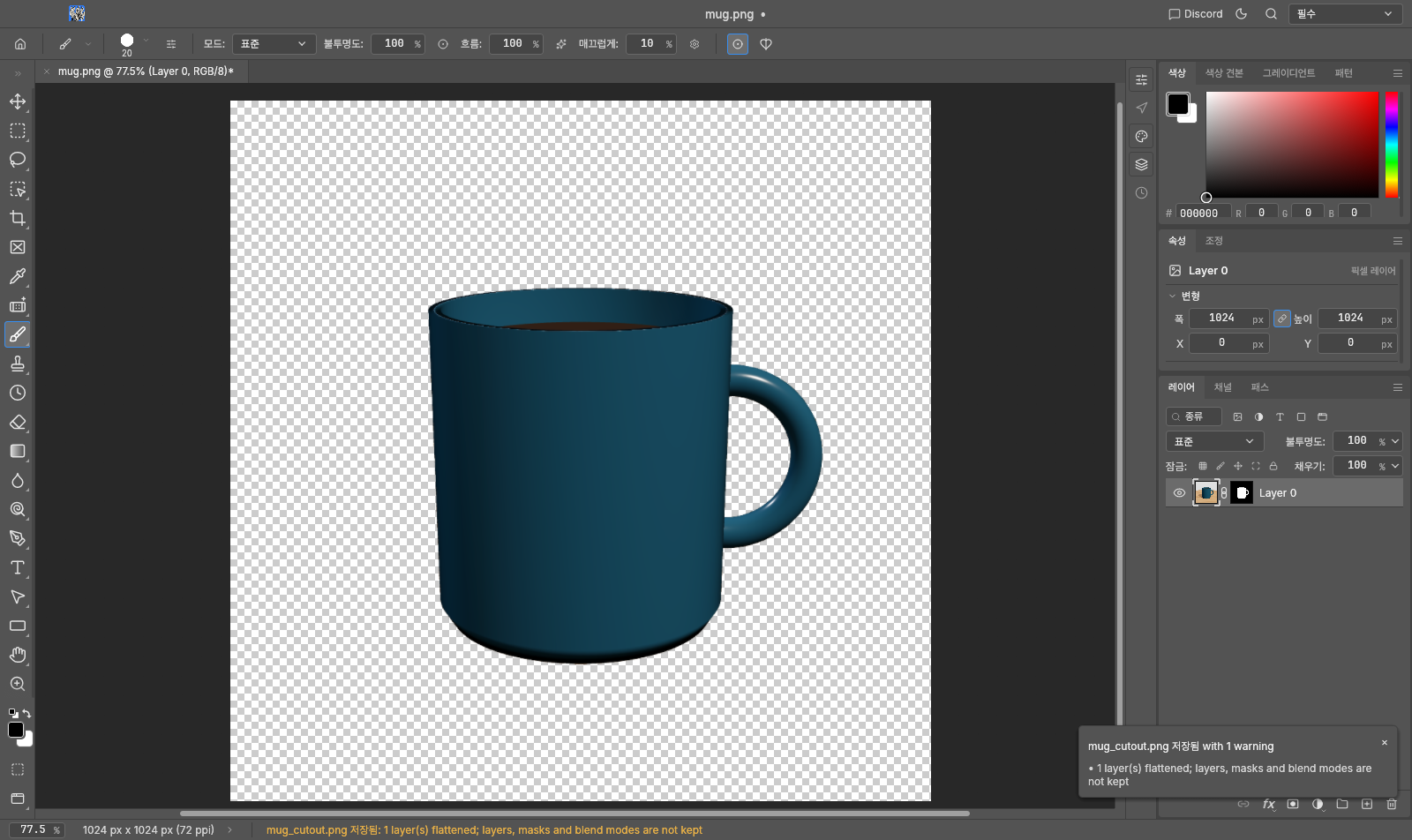Open the Discord link

(1195, 14)
